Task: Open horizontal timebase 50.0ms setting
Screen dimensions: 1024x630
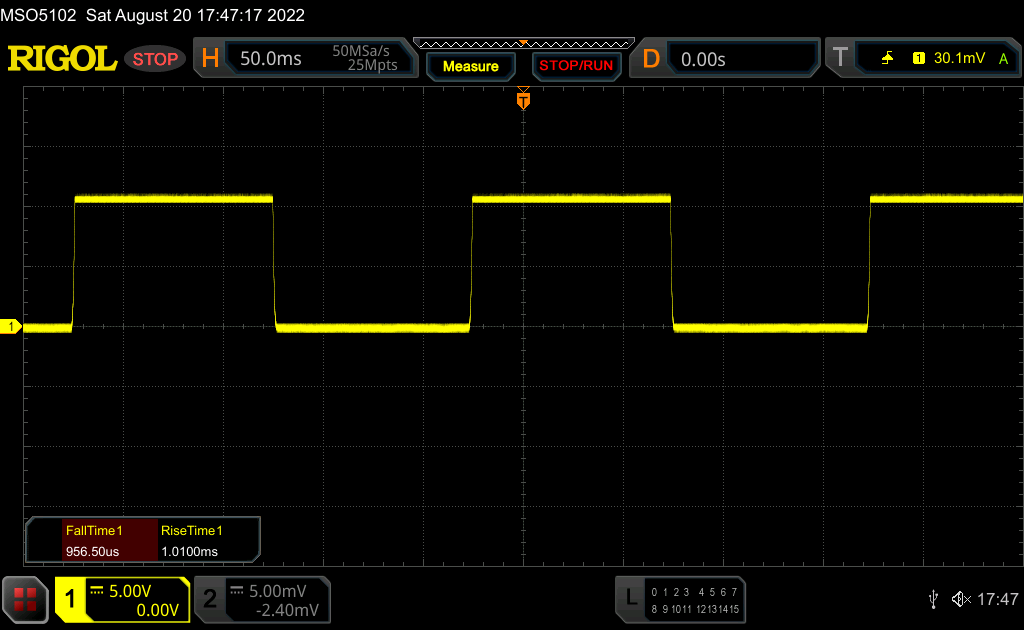Action: tap(270, 59)
